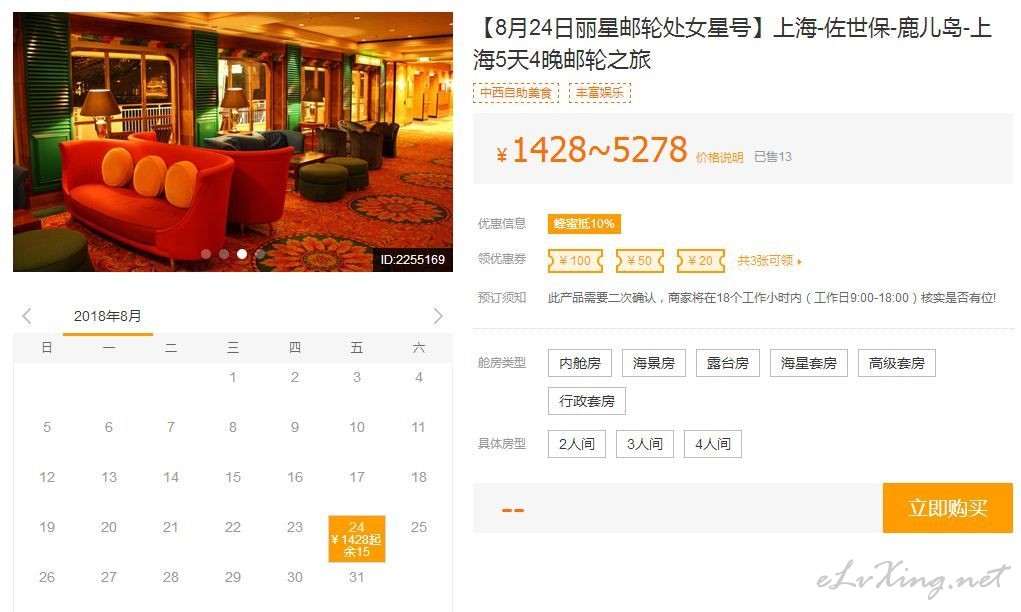Claim the ¥20 coupon ticket
The image size is (1021, 612).
tap(701, 261)
